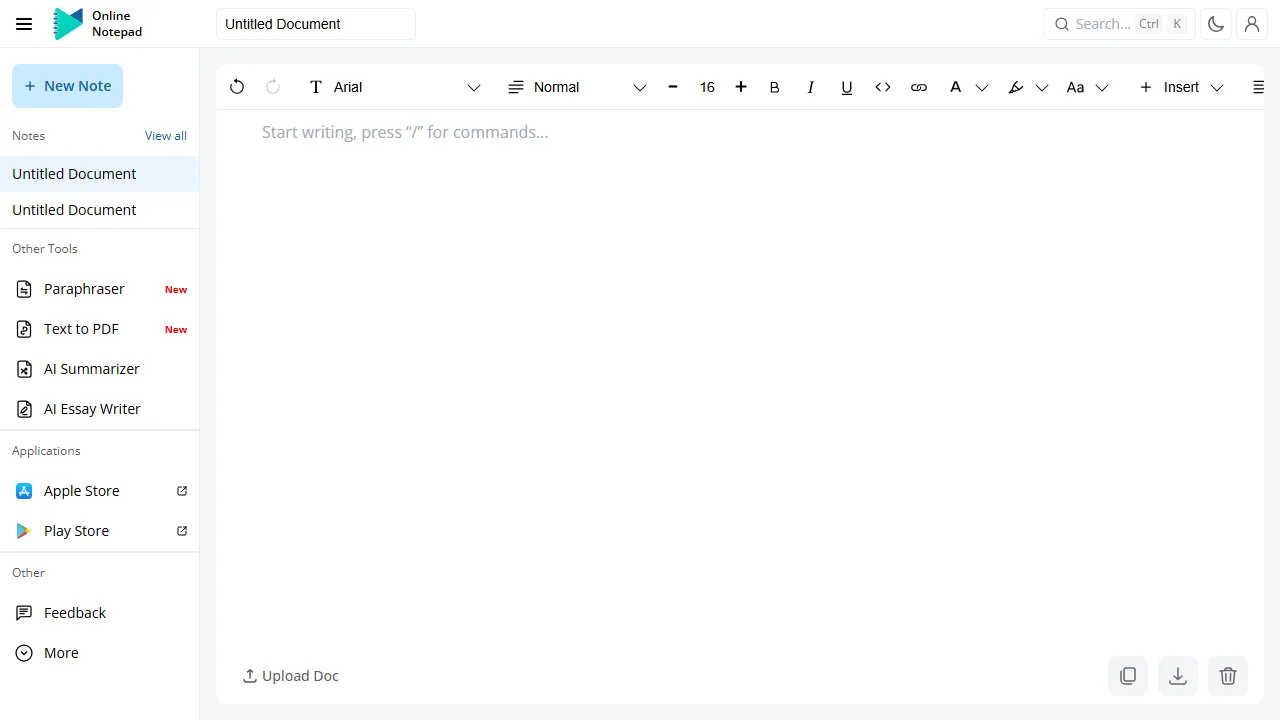
Task: Open the Paraphraser tool
Action: [84, 289]
